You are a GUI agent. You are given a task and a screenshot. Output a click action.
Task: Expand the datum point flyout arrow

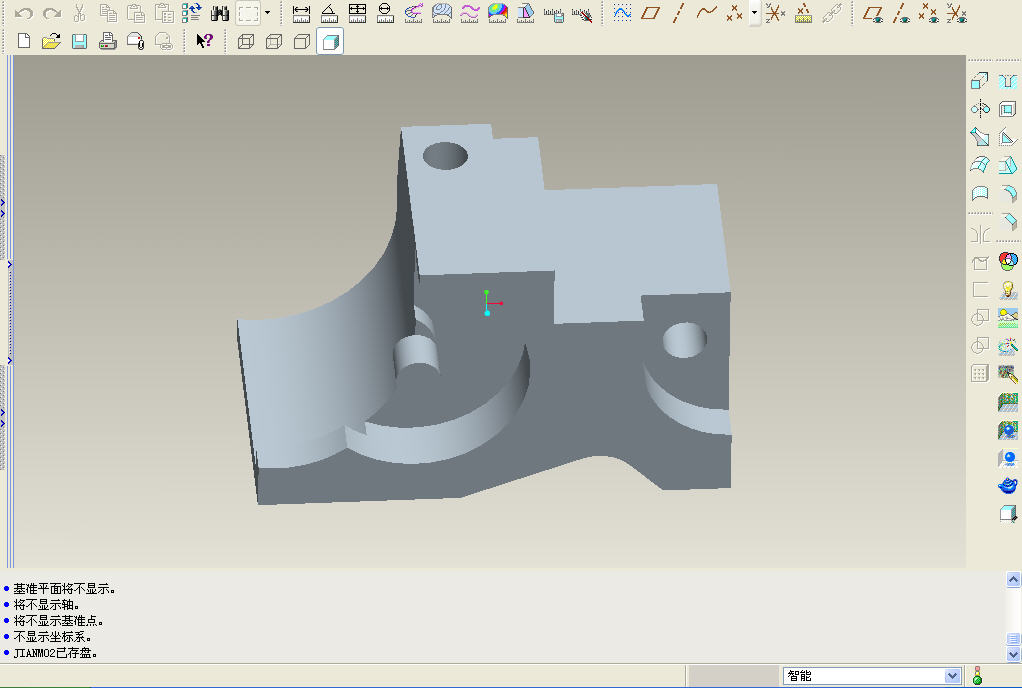754,13
